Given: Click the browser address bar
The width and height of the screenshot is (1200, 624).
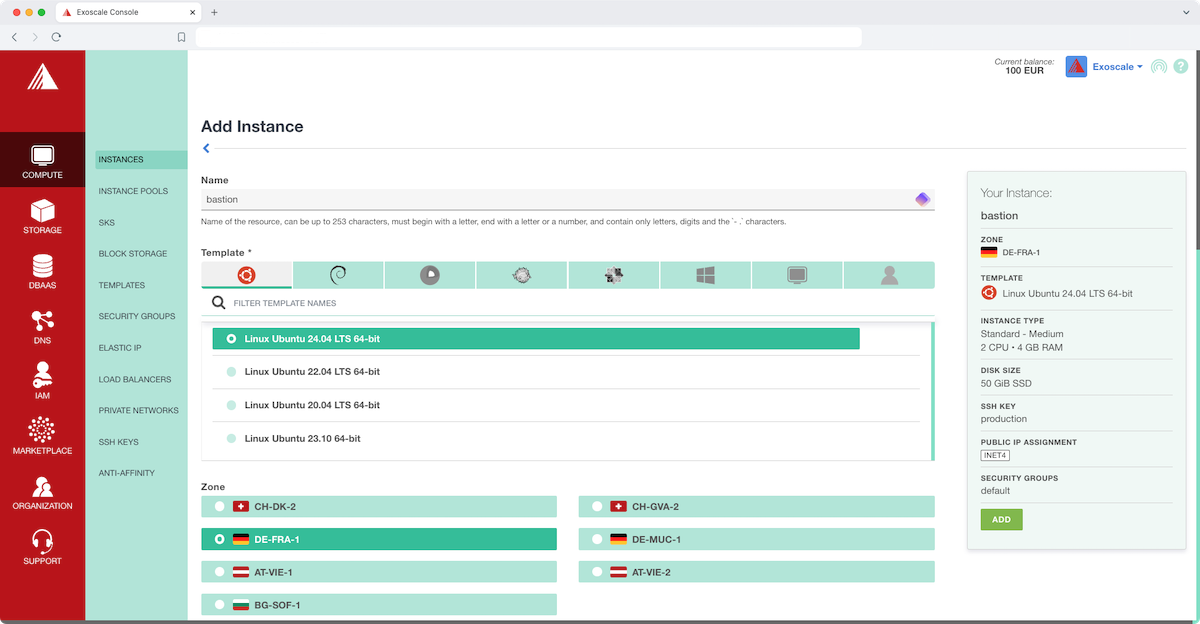Looking at the screenshot, I should (528, 37).
